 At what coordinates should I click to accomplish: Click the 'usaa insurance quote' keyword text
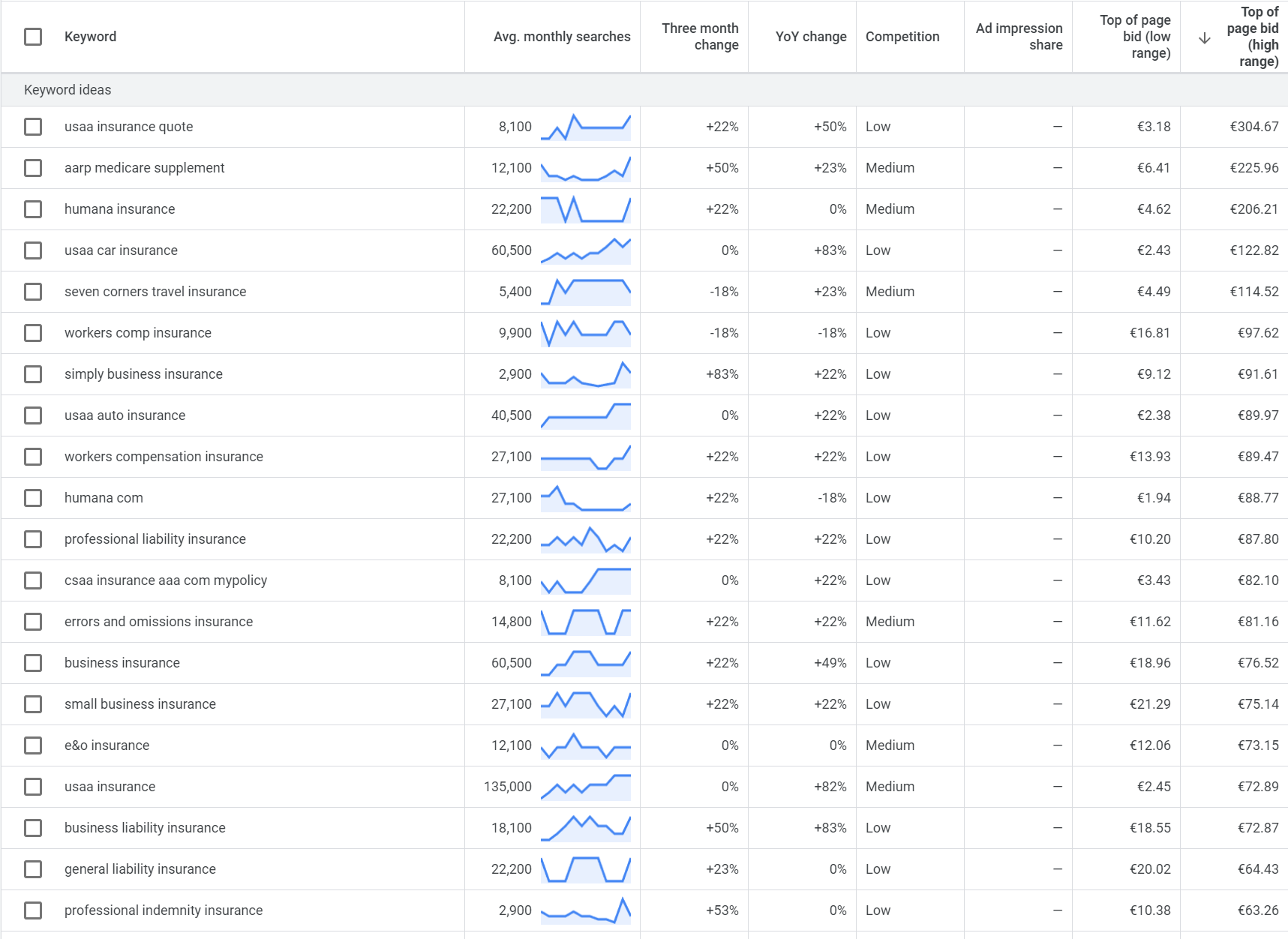point(128,127)
